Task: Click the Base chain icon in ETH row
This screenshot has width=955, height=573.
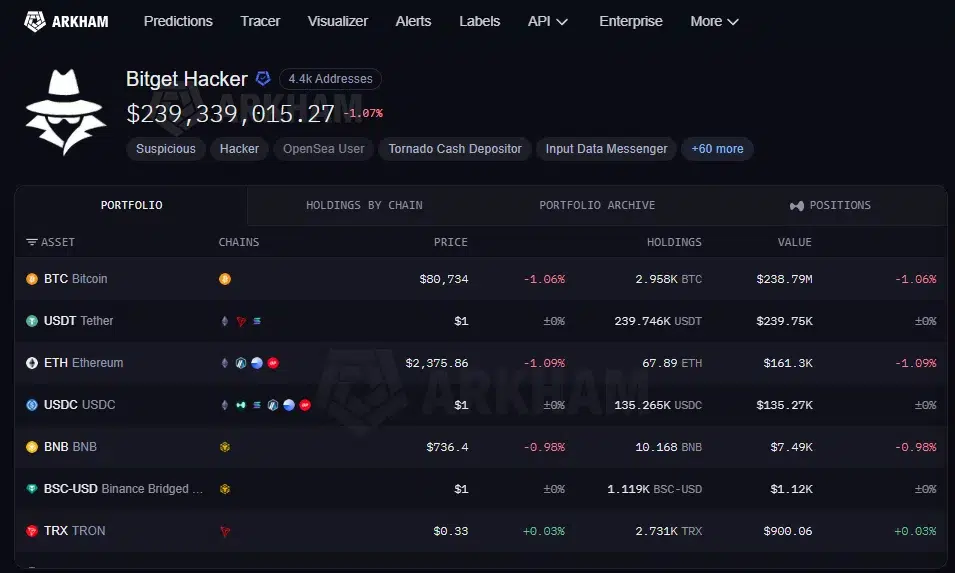Action: (x=257, y=363)
